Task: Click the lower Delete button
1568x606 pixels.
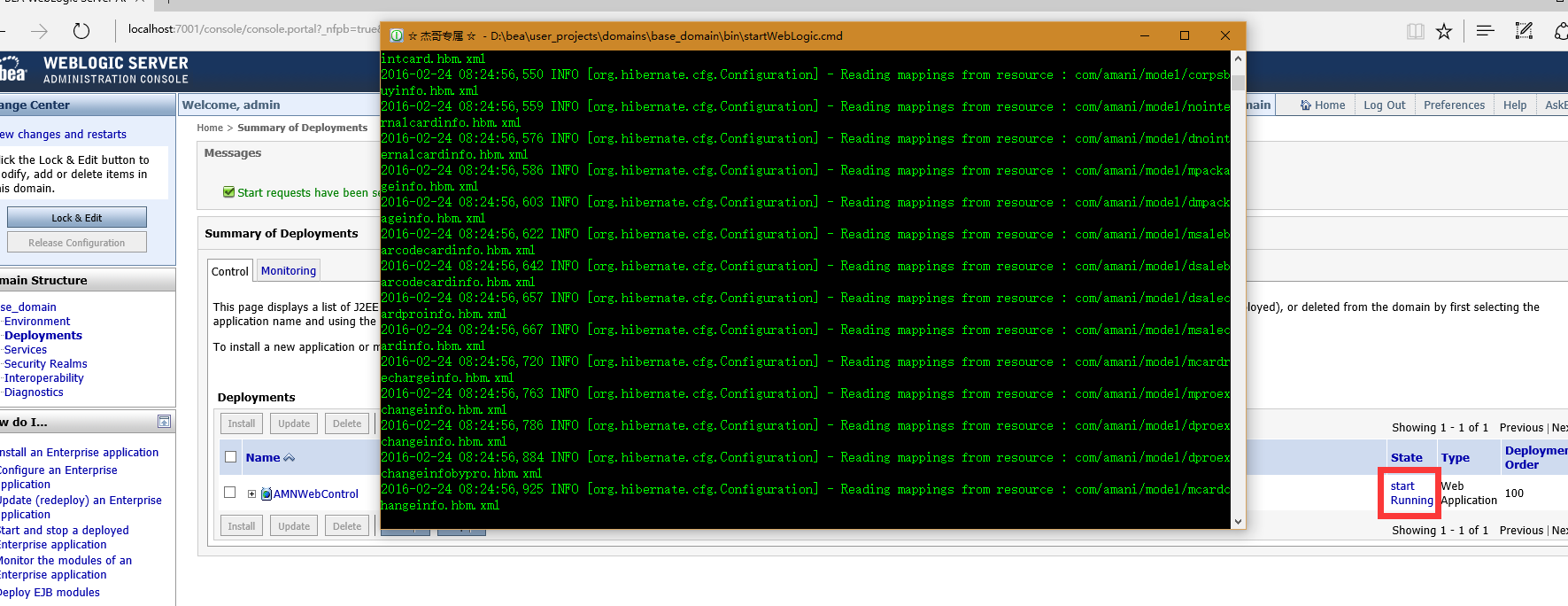Action: point(347,525)
